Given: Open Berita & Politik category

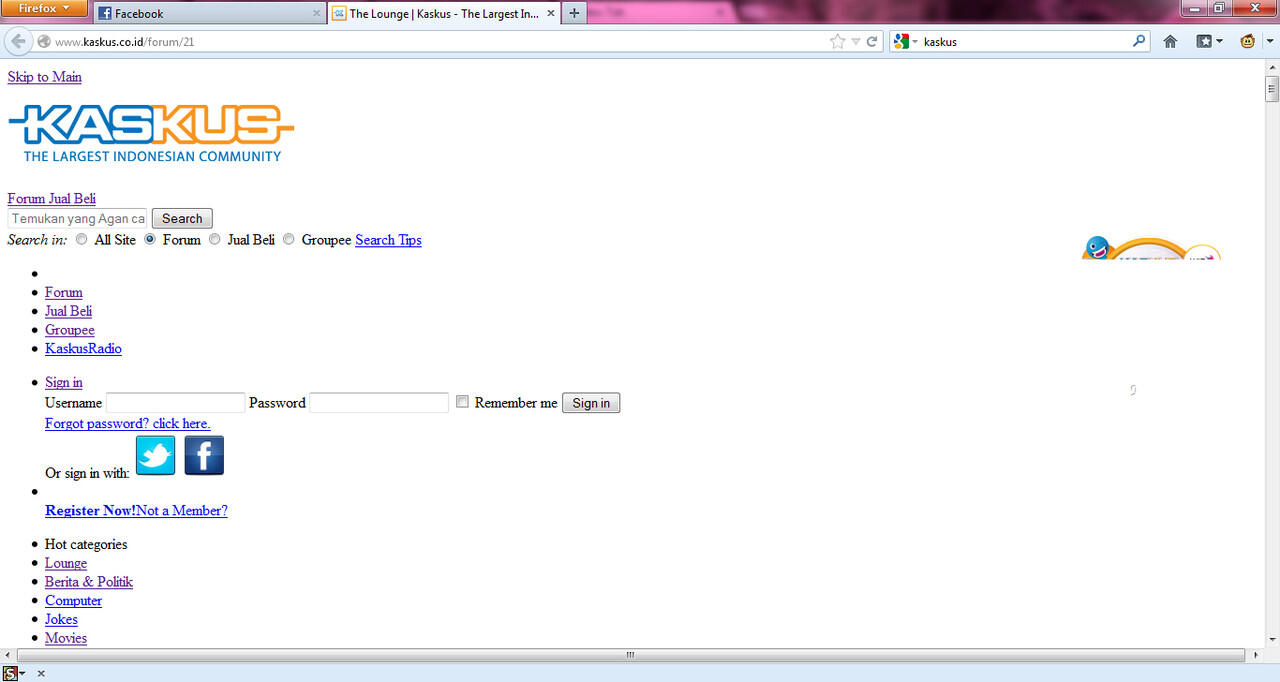Looking at the screenshot, I should coord(89,582).
